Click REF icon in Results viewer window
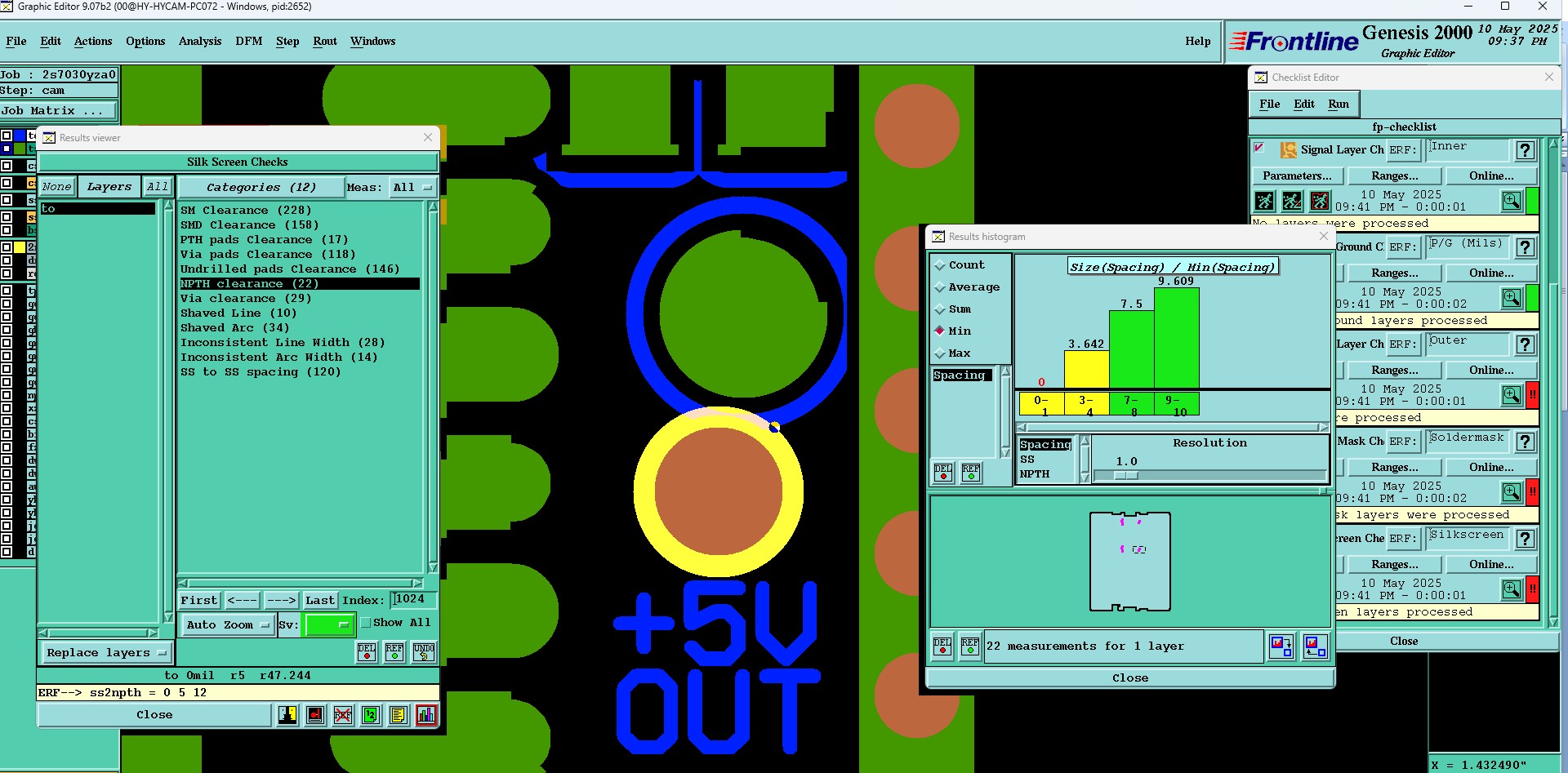The width and height of the screenshot is (1568, 773). [394, 651]
